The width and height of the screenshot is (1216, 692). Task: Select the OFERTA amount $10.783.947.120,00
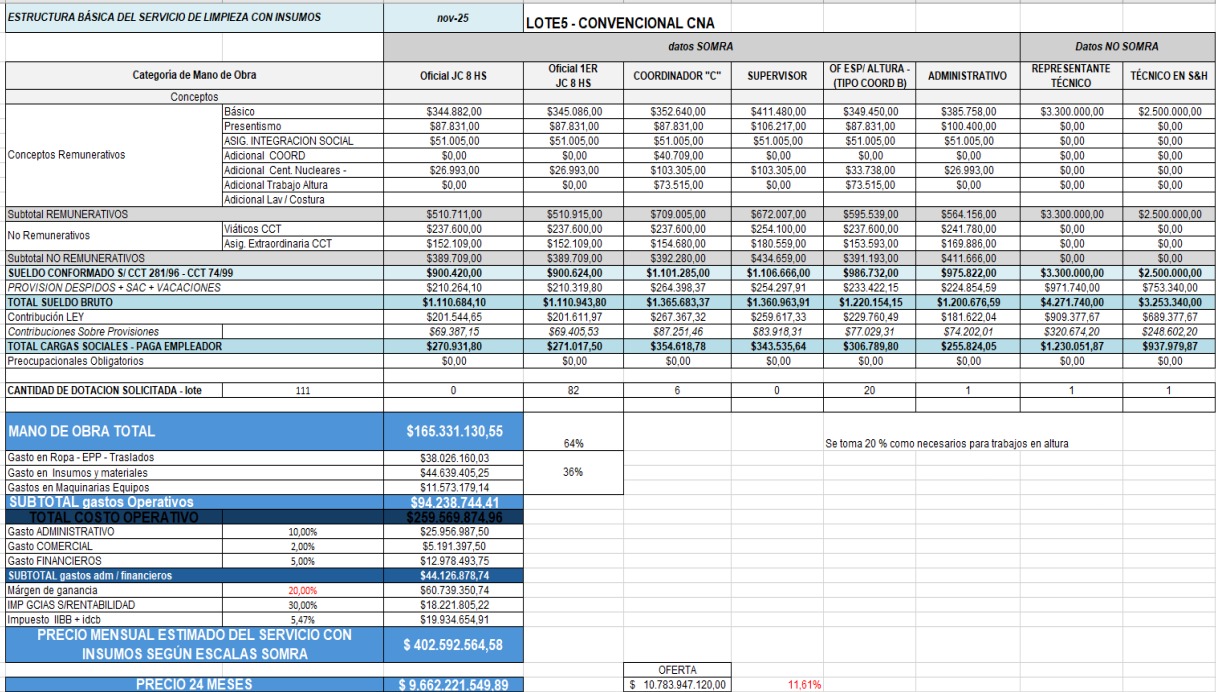pyautogui.click(x=678, y=685)
